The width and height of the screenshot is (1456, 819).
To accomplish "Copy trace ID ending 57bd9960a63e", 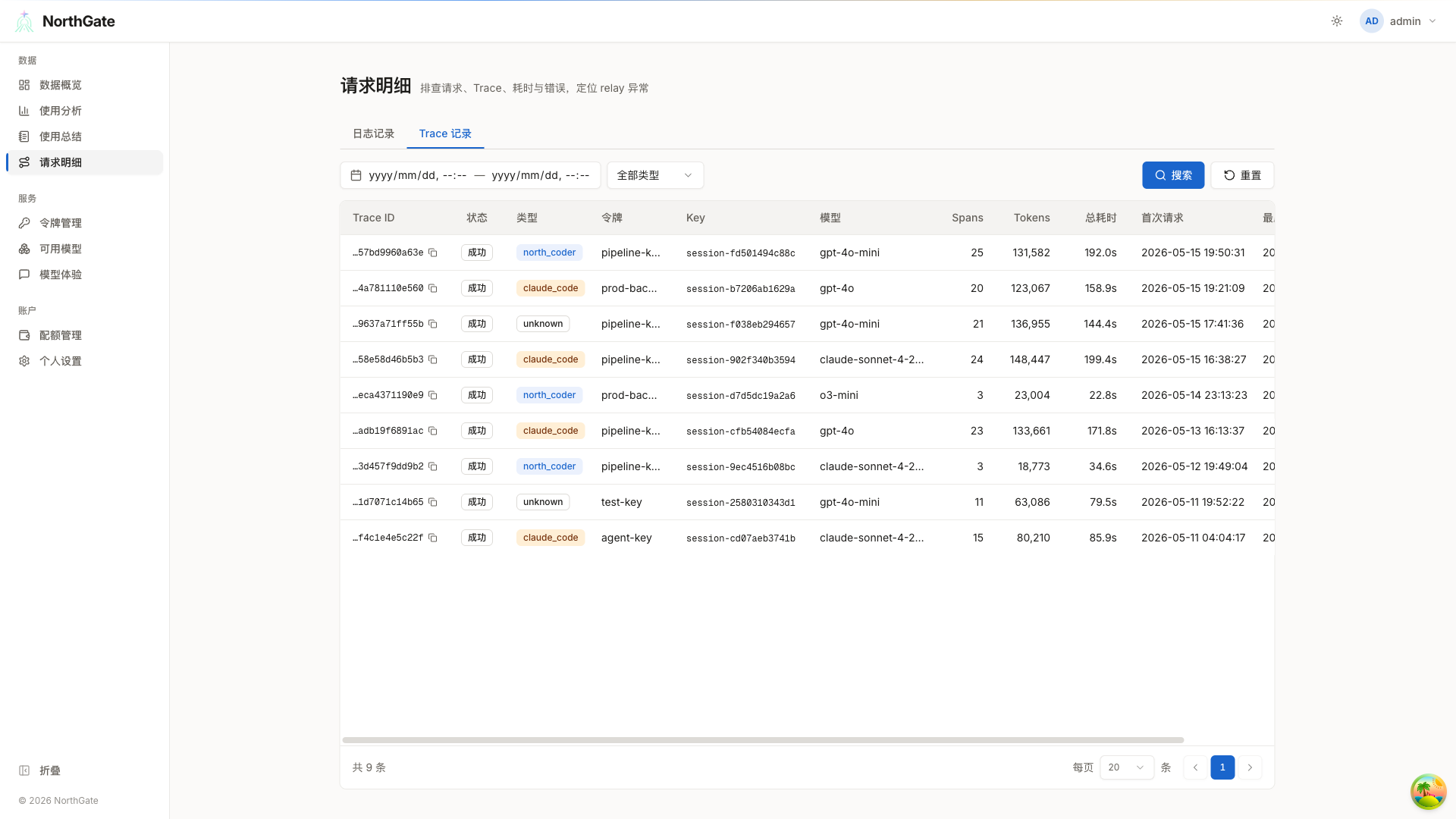I will pos(433,253).
